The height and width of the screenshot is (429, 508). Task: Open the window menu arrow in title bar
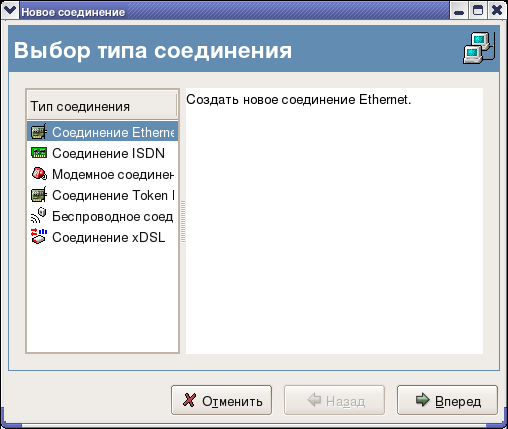coord(10,10)
